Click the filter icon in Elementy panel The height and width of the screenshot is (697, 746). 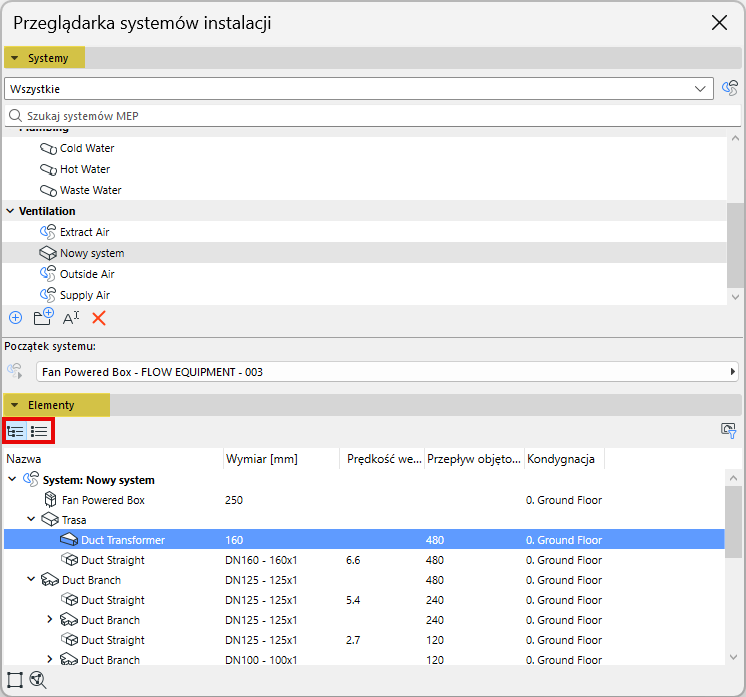[x=729, y=431]
